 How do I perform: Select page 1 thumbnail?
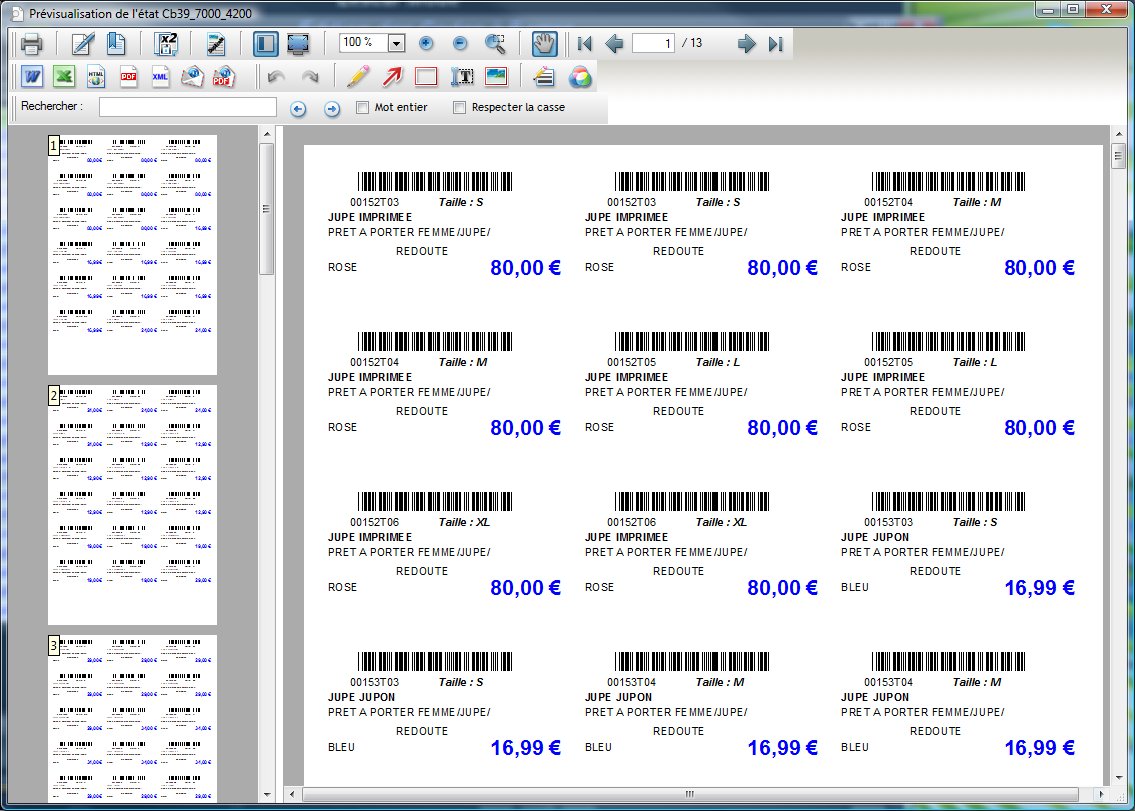pos(132,255)
